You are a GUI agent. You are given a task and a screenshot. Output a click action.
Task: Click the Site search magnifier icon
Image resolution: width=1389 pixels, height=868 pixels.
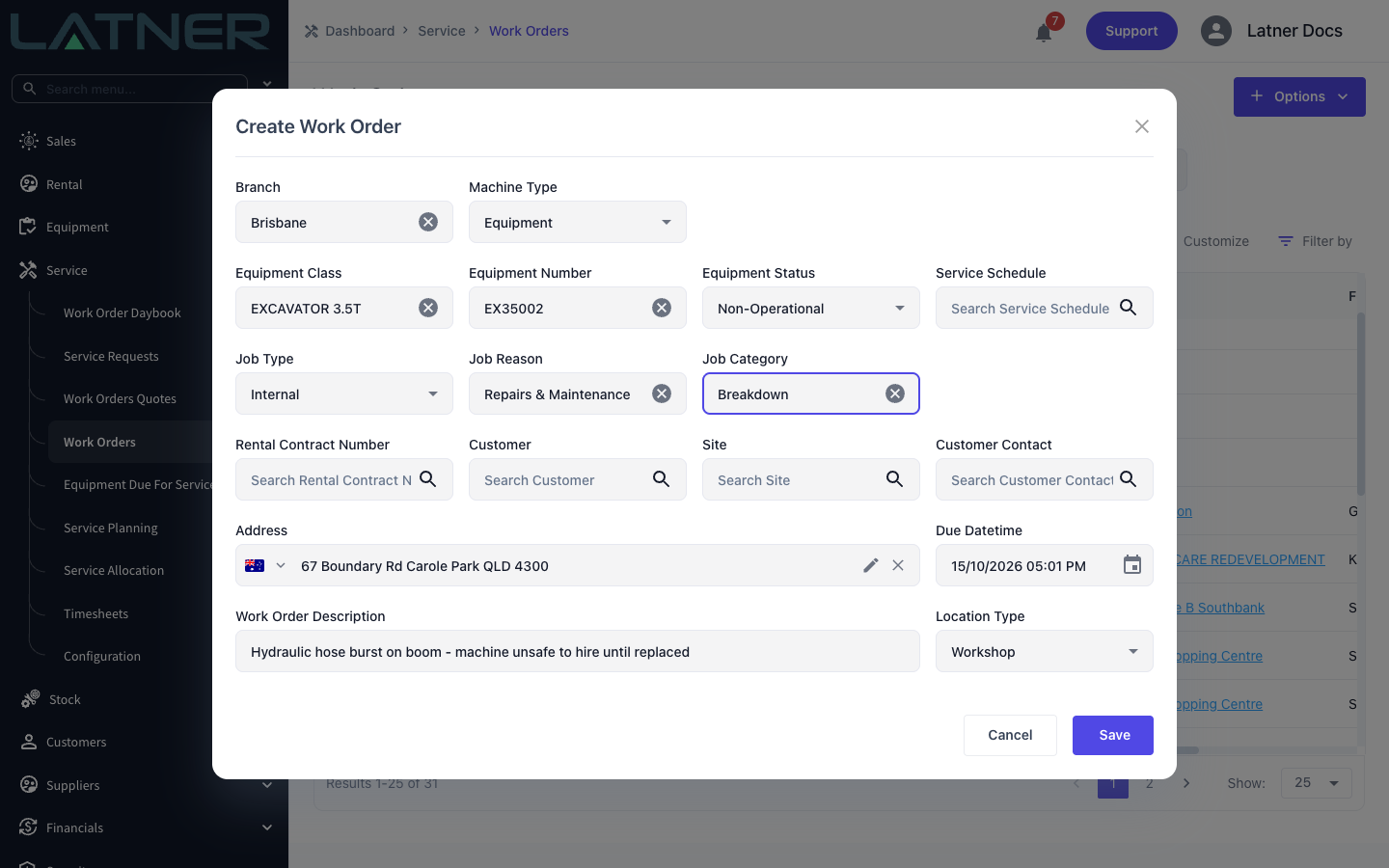895,479
